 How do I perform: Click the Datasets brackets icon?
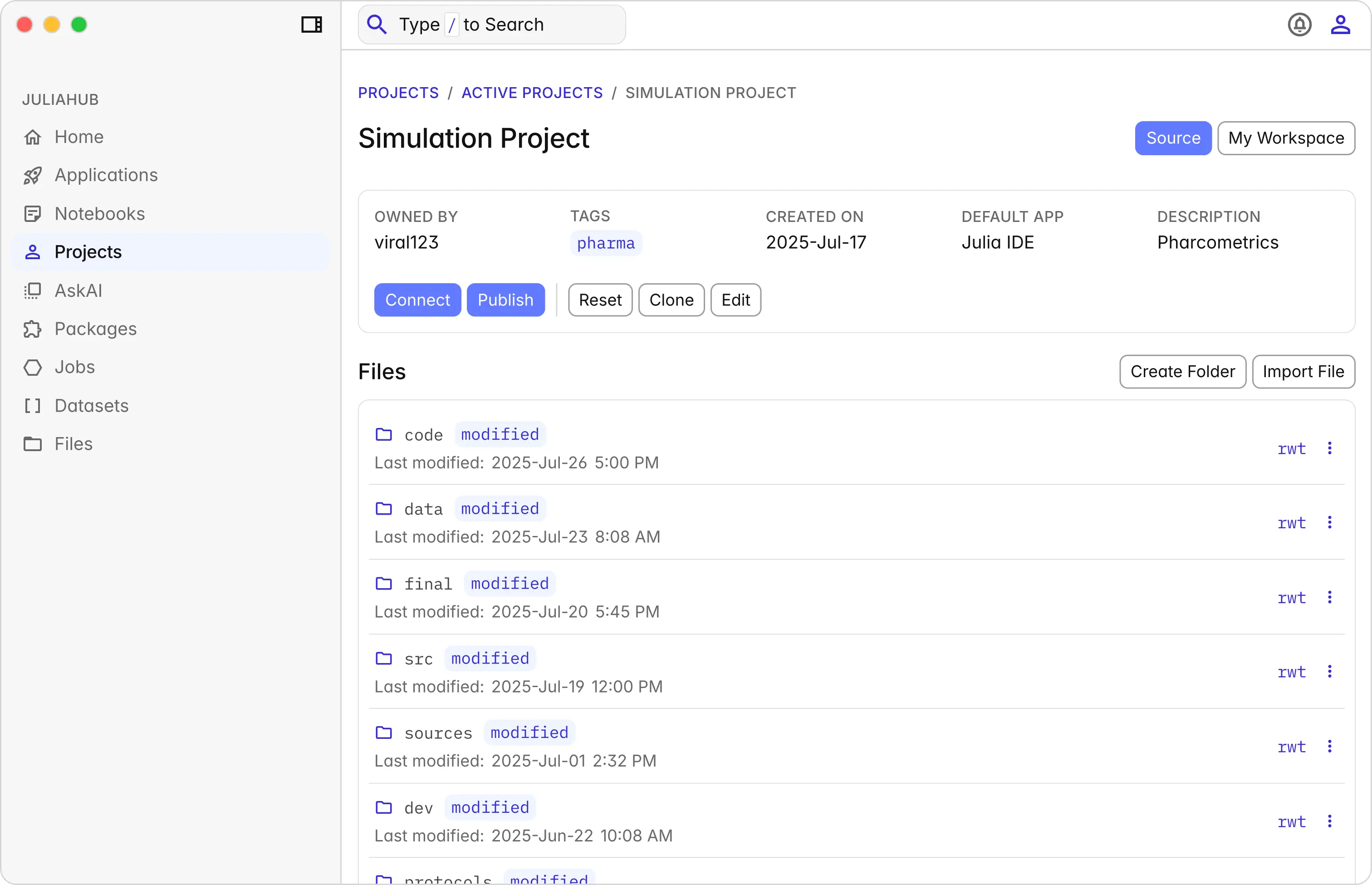tap(33, 406)
